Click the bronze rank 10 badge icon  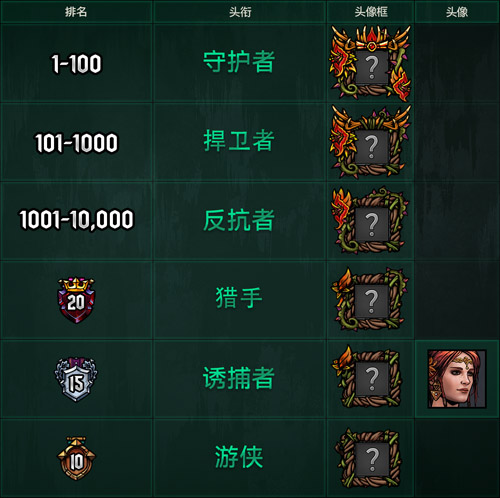click(76, 458)
